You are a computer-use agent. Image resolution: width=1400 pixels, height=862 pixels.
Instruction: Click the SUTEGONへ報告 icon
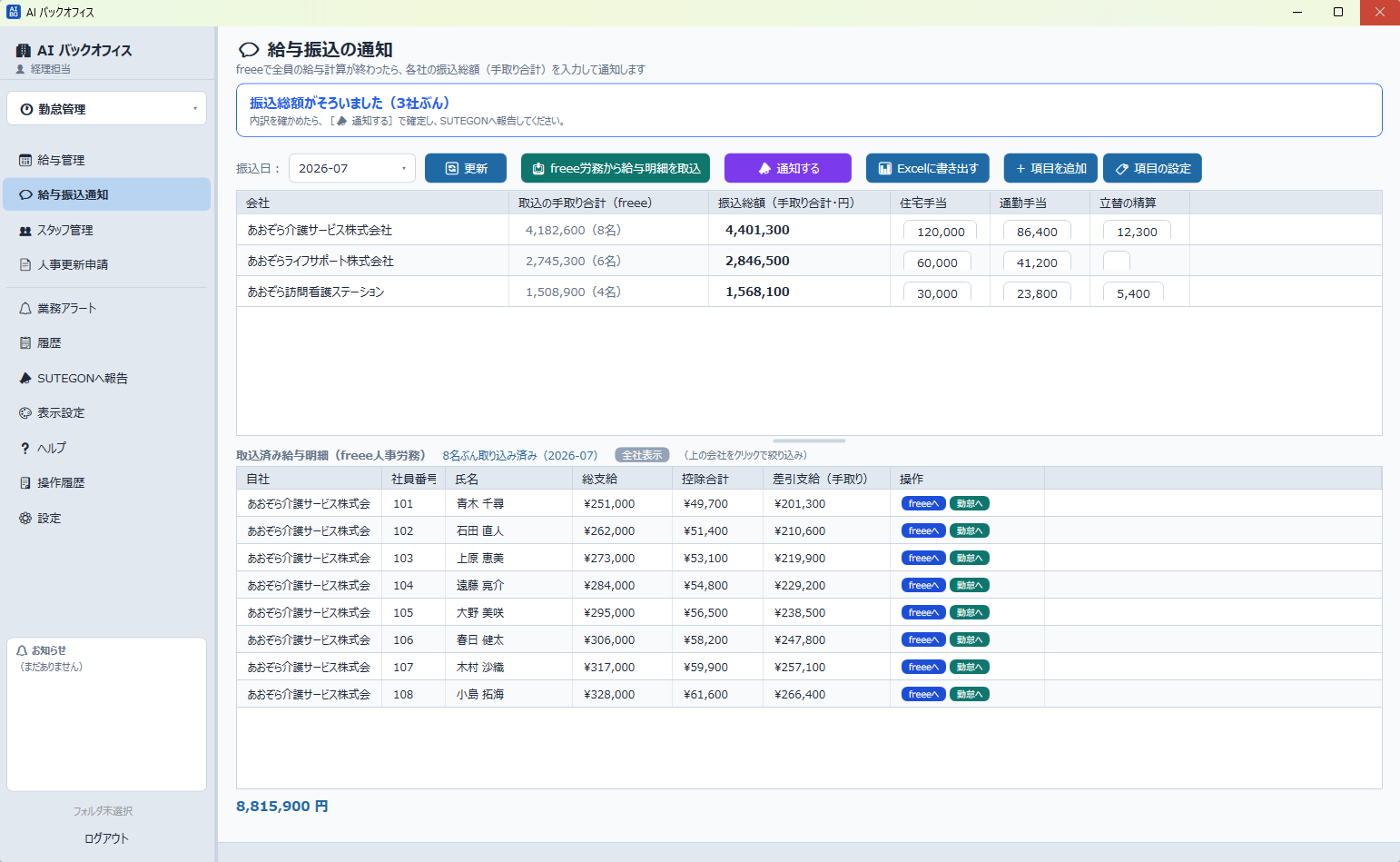25,378
